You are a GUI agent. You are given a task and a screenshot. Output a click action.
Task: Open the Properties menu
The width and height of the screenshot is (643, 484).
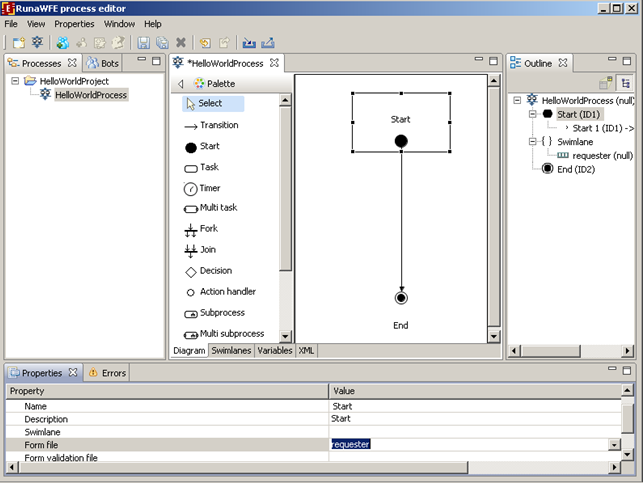[x=74, y=23]
